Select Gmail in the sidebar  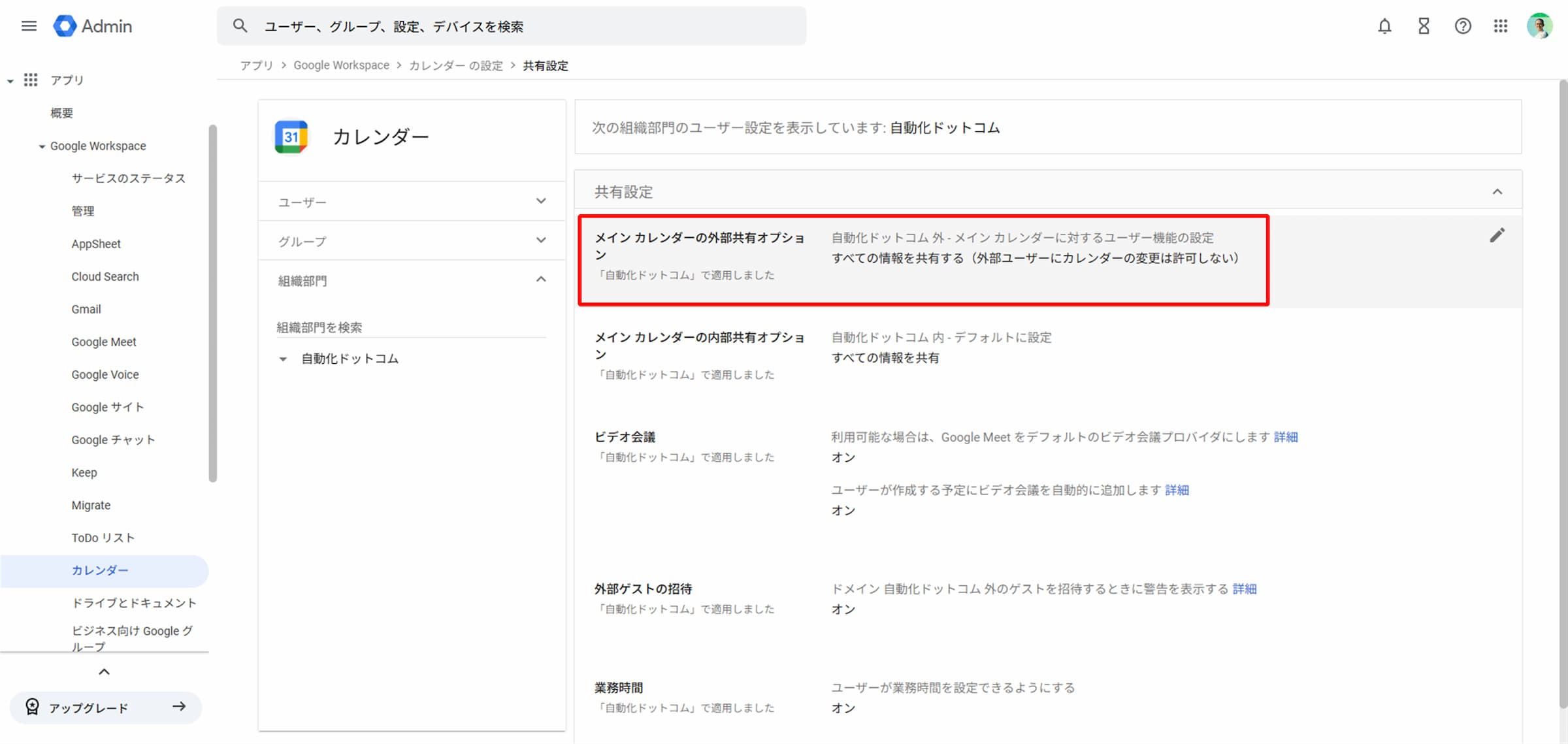tap(86, 309)
